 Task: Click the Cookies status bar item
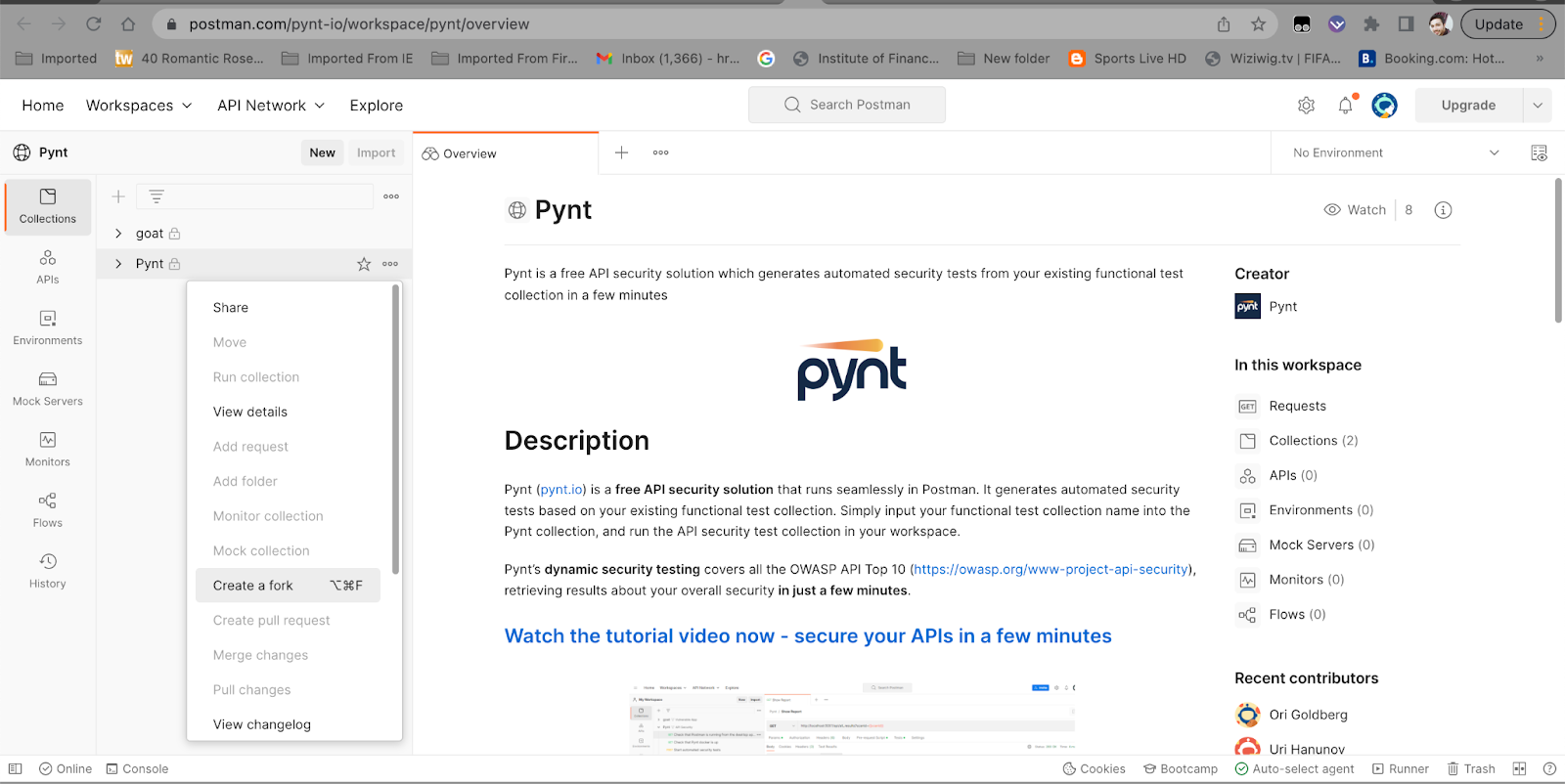coord(1095,769)
